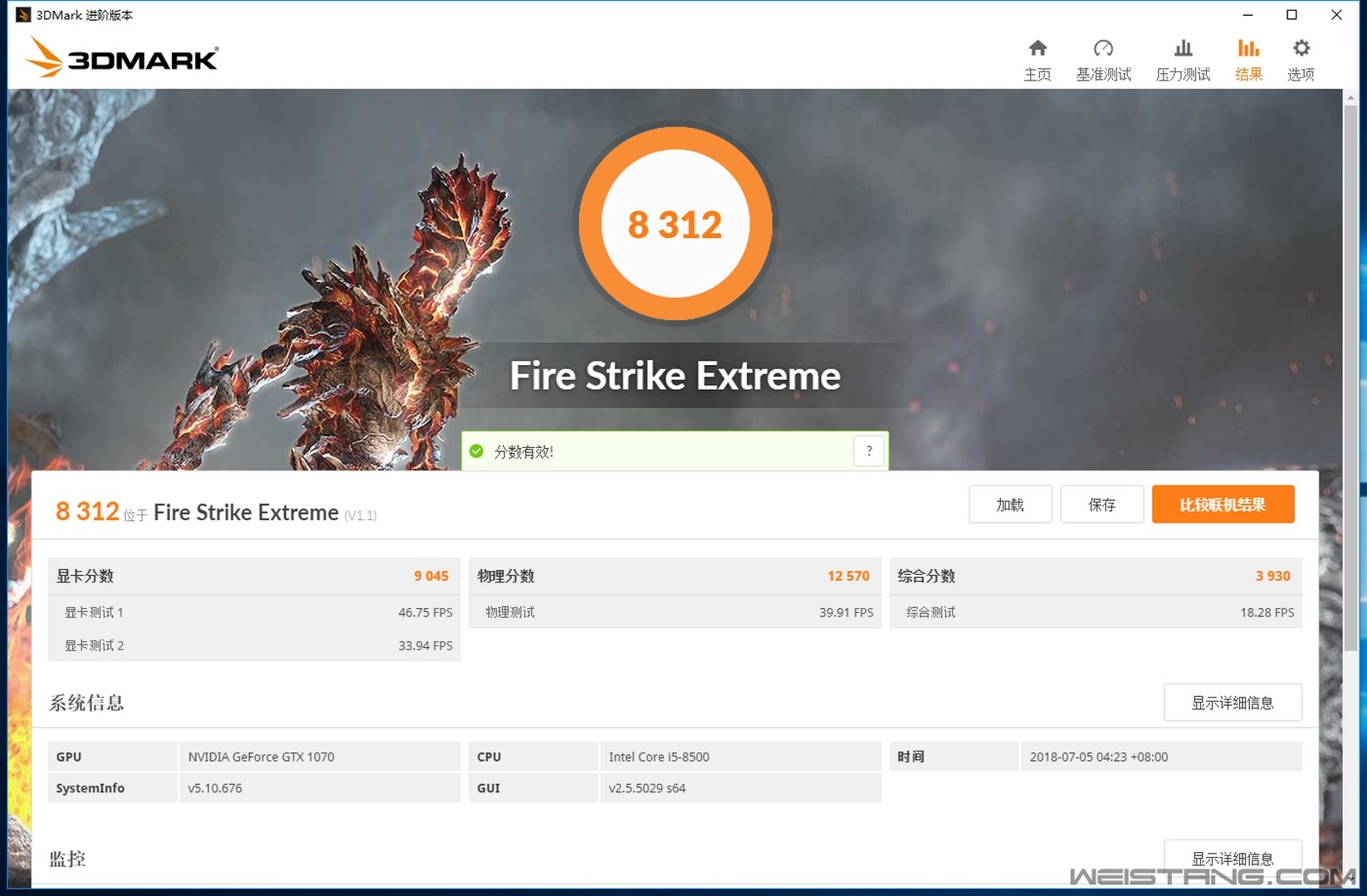Click the 显卡分数 header label
The width and height of the screenshot is (1367, 896).
85,576
